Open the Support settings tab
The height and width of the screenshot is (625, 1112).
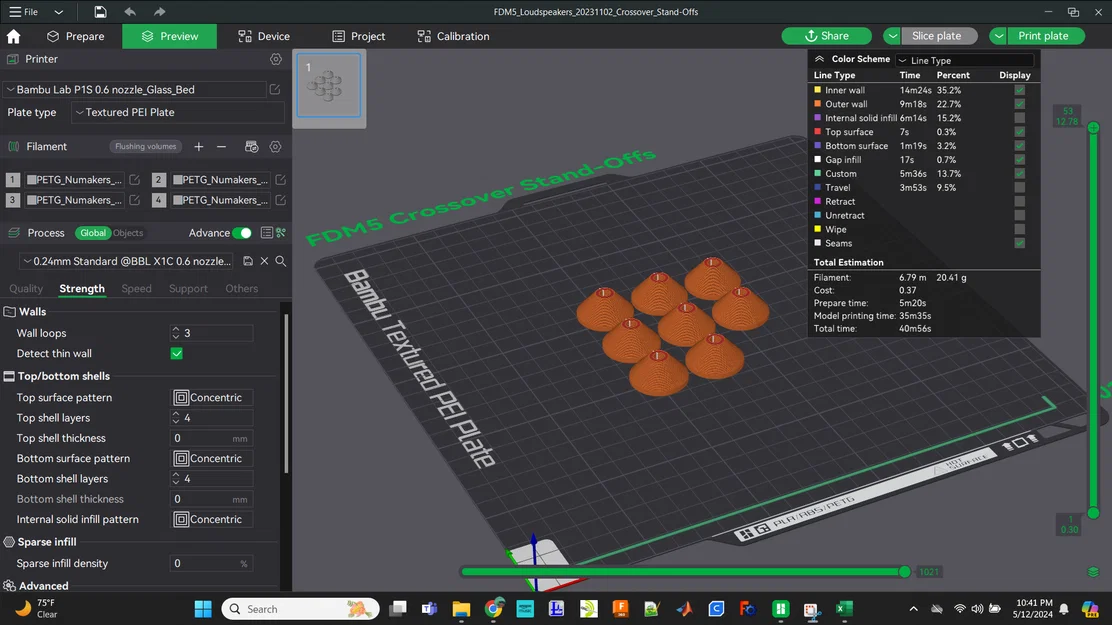pos(188,289)
